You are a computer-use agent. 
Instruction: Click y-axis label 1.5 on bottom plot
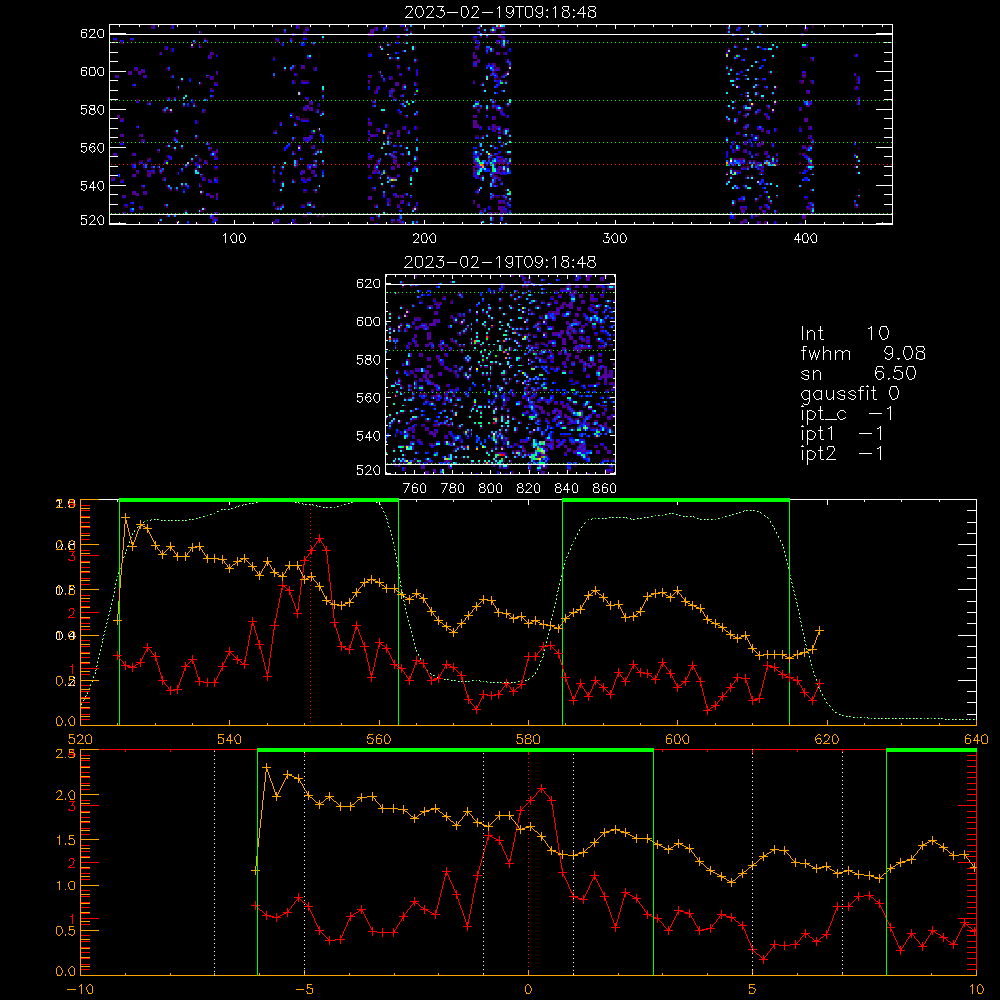coord(65,841)
